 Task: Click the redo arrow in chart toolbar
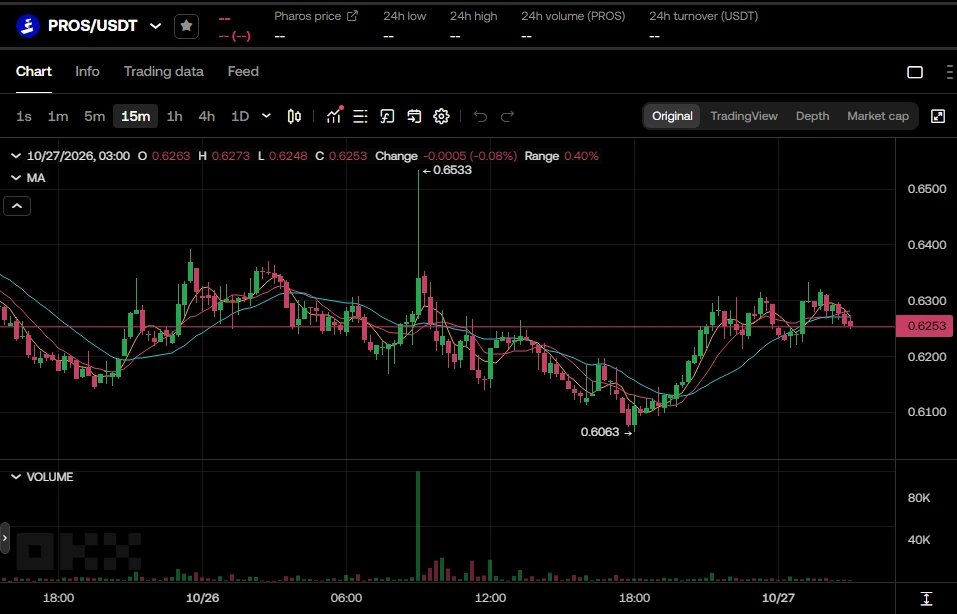coord(507,116)
